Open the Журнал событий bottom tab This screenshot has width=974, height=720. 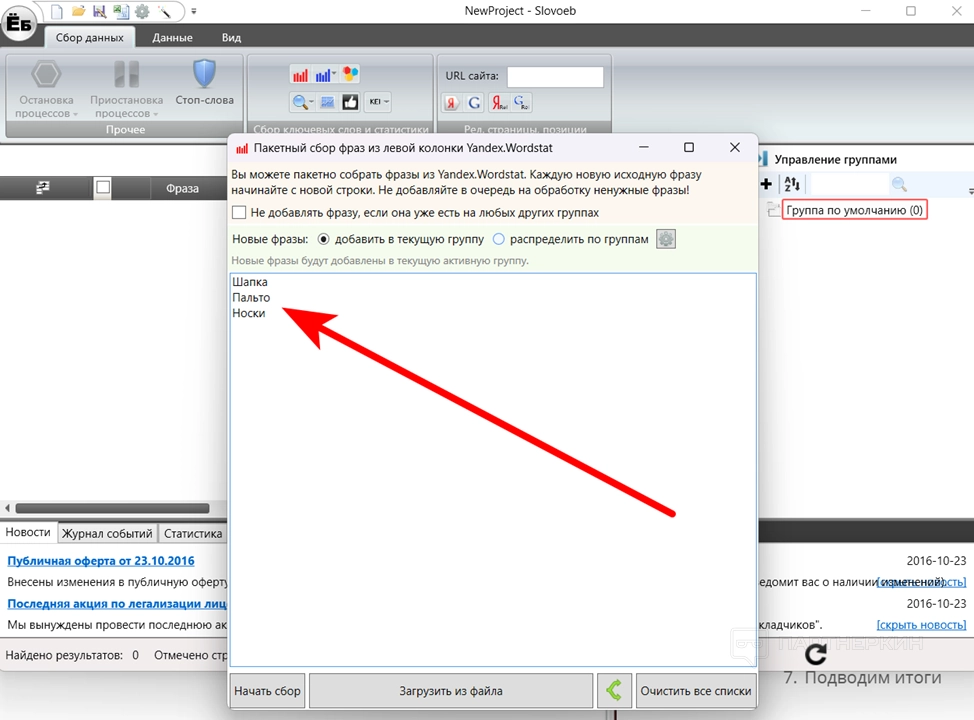[x=107, y=534]
